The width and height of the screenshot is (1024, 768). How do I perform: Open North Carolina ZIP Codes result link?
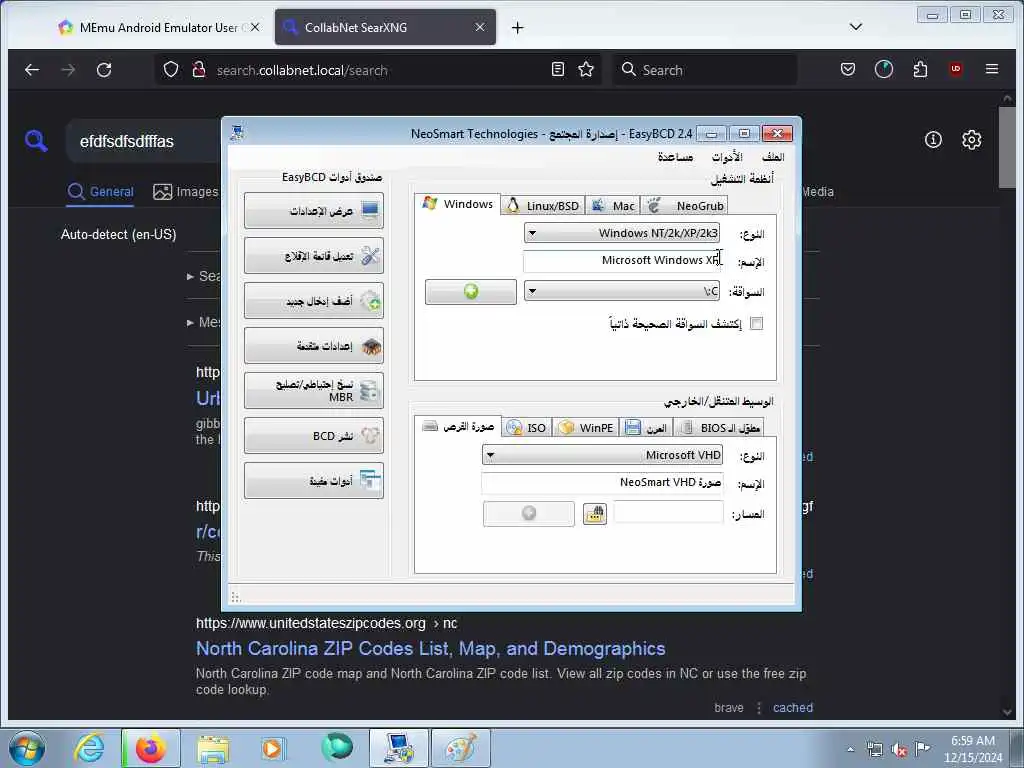430,648
